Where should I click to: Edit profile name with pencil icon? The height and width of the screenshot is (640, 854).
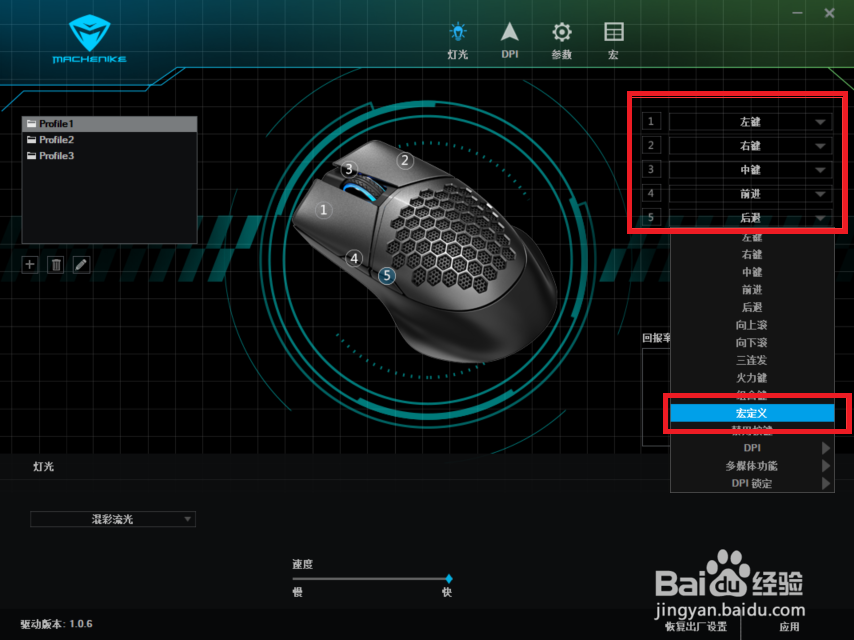tap(81, 265)
